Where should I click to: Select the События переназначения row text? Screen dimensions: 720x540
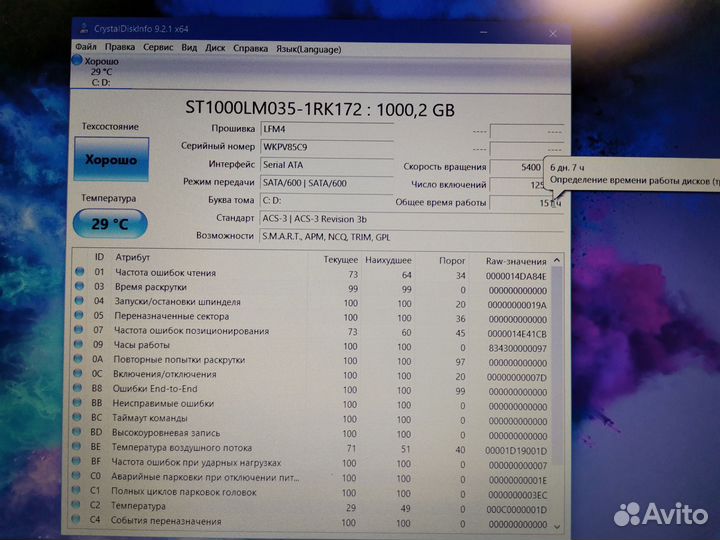click(x=166, y=521)
